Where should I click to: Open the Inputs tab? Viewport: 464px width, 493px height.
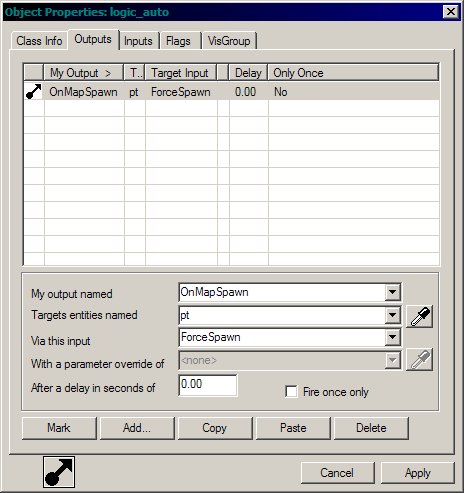pos(138,41)
